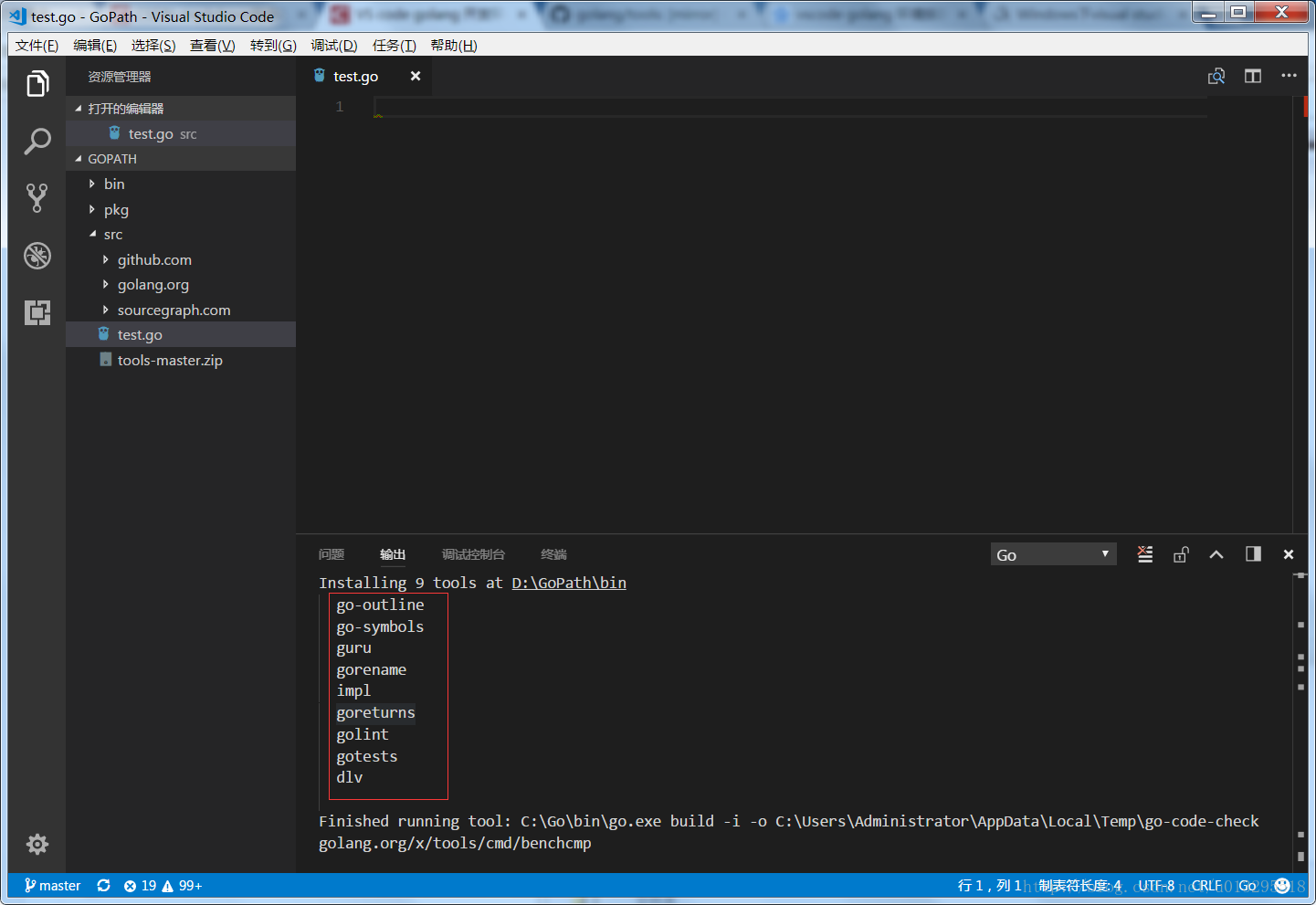Click the master branch in status bar
This screenshot has height=905, width=1316.
[x=53, y=886]
